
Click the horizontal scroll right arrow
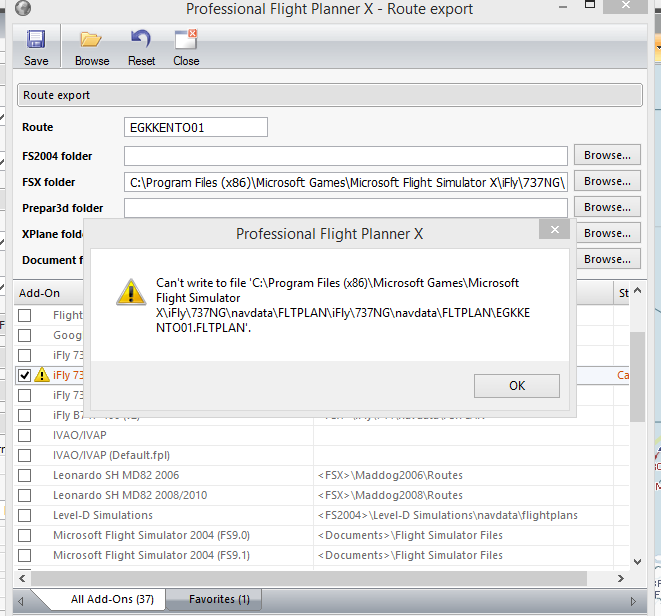(621, 578)
